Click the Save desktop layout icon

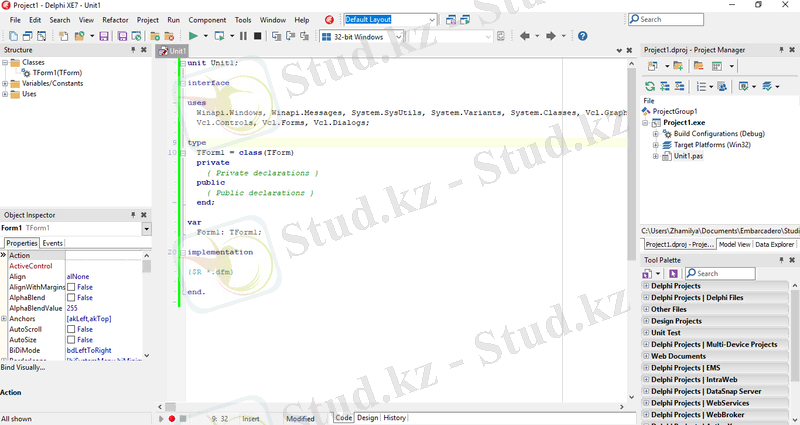[451, 19]
